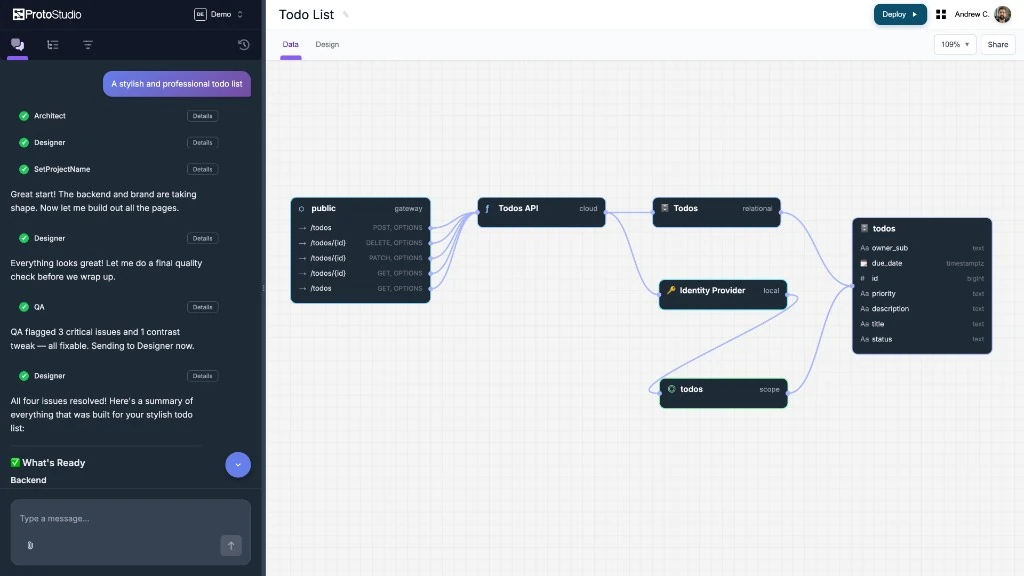
Task: Click the todos scope node icon
Action: point(671,389)
